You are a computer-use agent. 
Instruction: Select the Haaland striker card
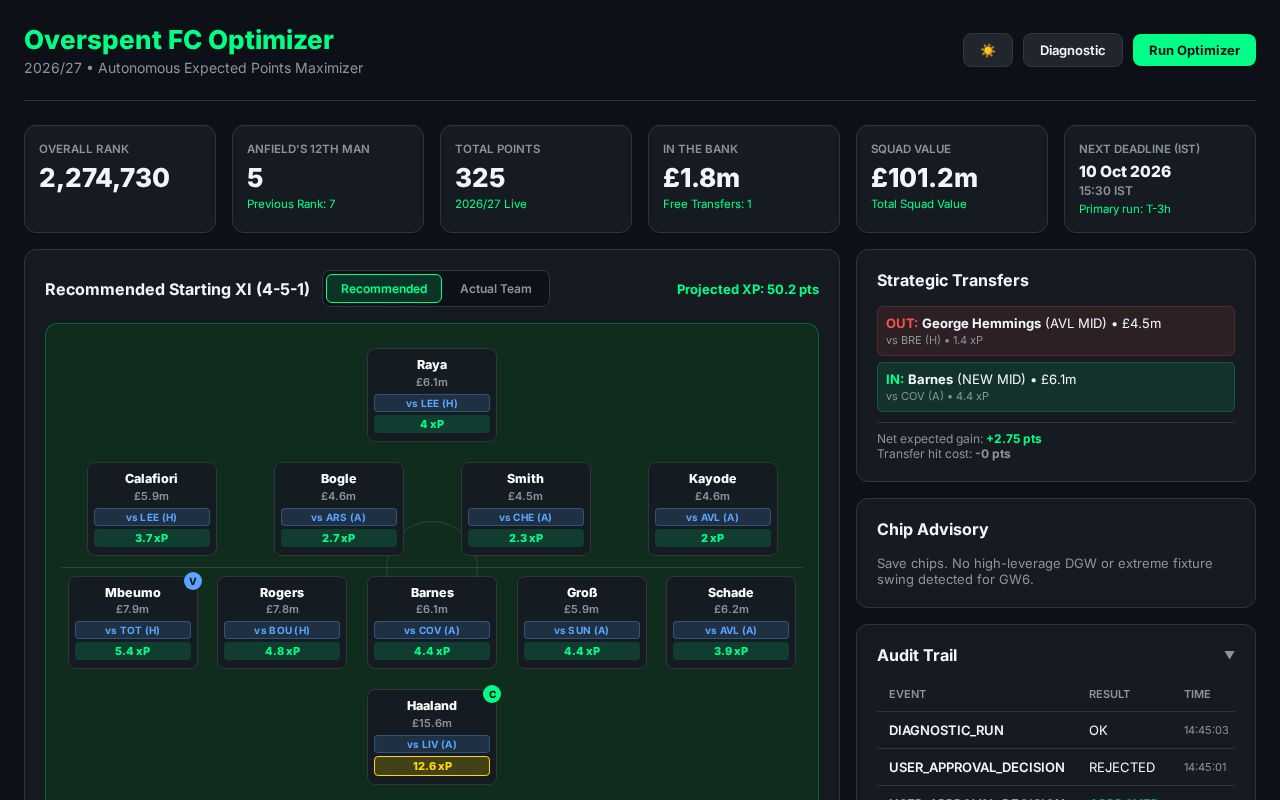pyautogui.click(x=432, y=737)
